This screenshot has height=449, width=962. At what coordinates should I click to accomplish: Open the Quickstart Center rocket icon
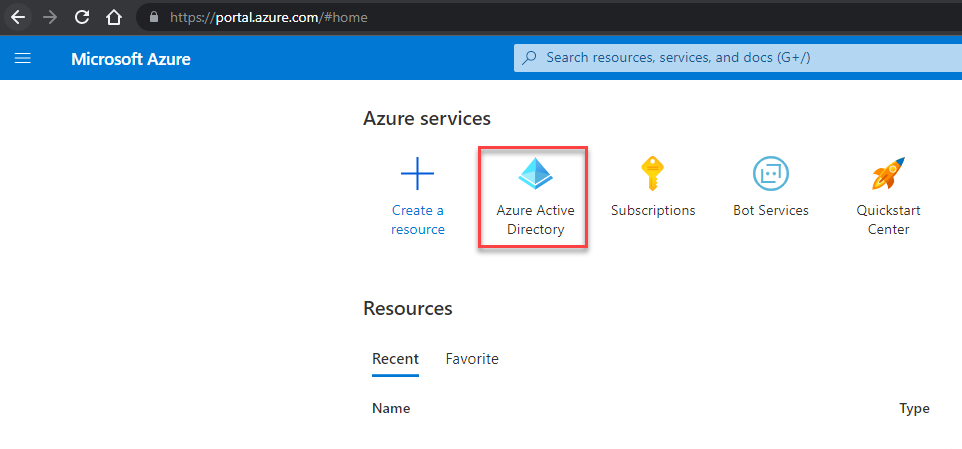[888, 173]
